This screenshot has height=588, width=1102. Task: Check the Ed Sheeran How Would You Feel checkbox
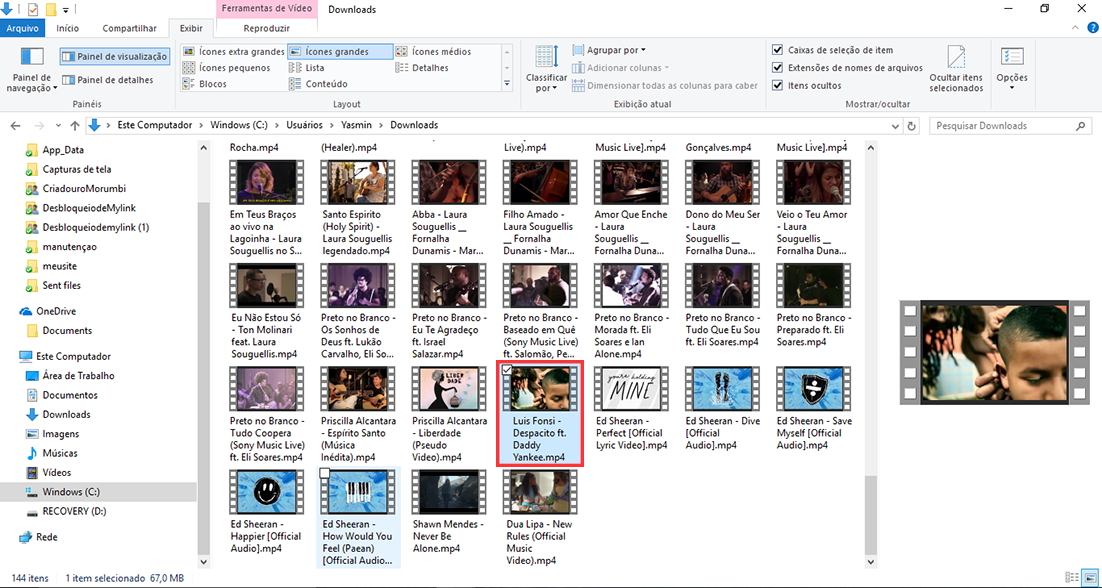click(x=325, y=474)
